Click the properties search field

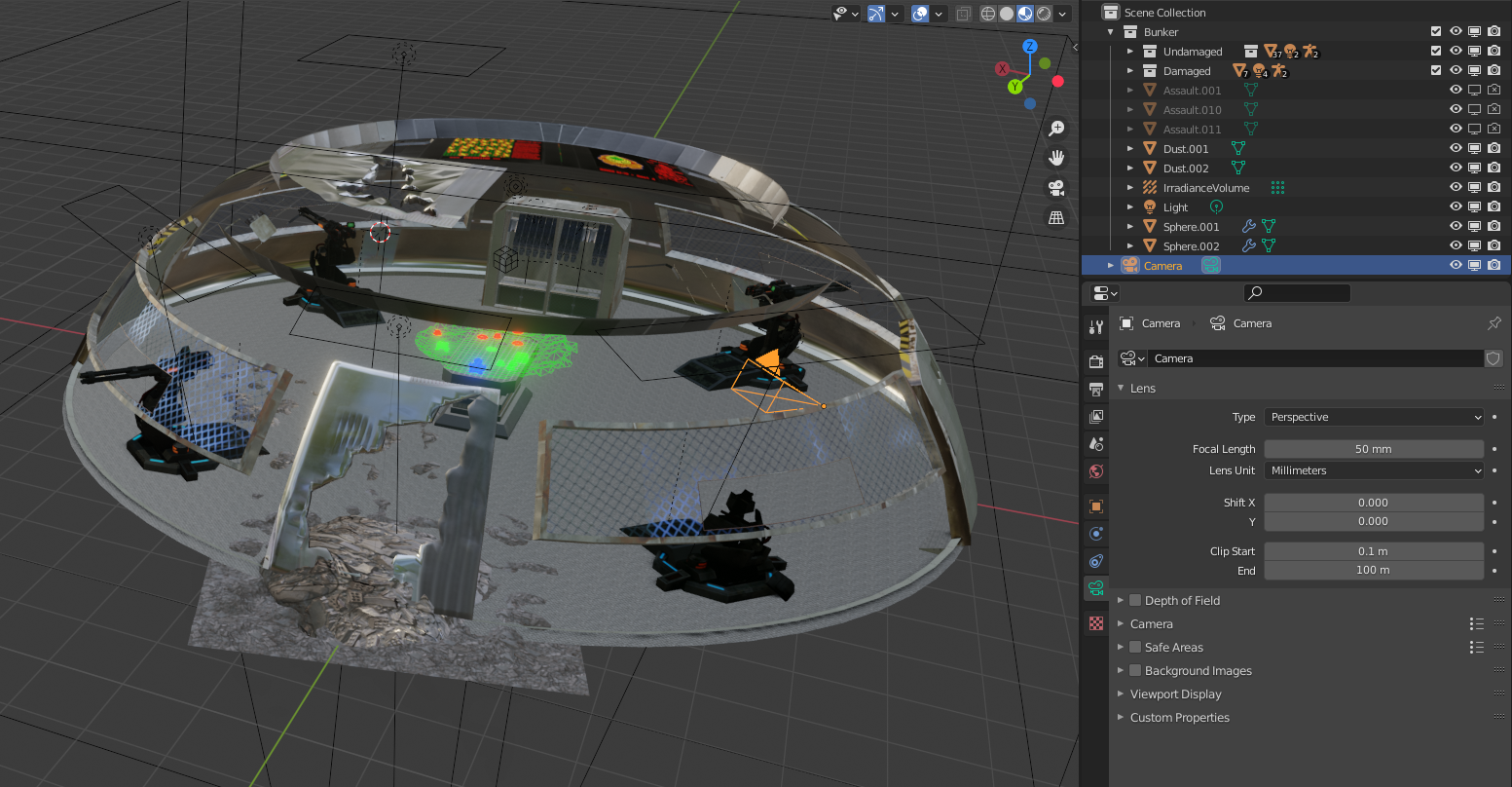tap(1298, 292)
